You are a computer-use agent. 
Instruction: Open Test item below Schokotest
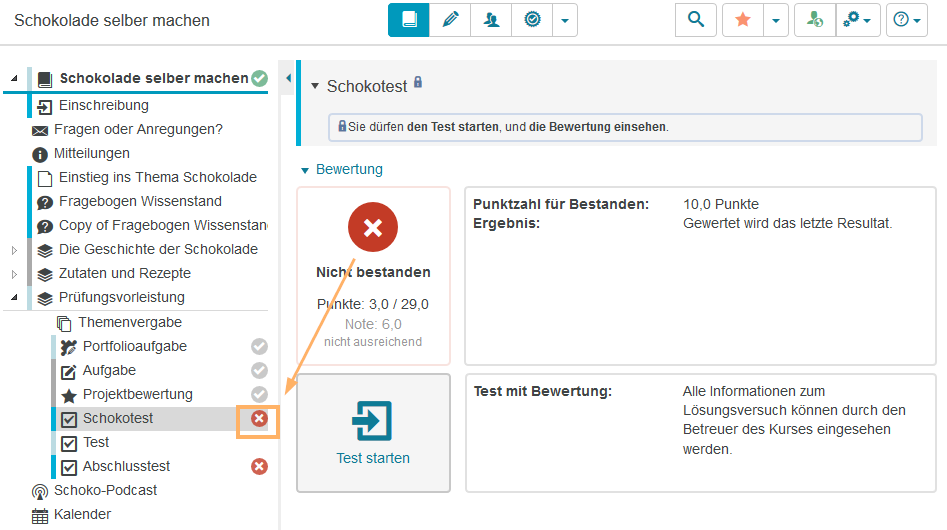(x=96, y=442)
